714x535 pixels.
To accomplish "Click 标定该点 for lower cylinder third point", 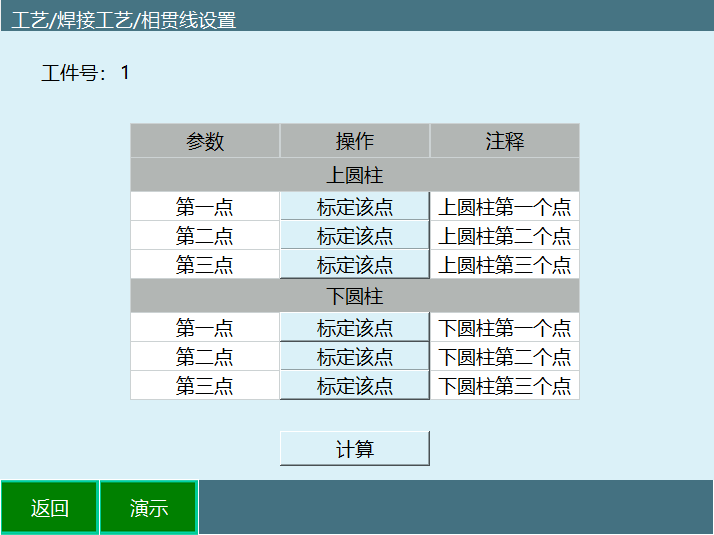I will [x=355, y=386].
